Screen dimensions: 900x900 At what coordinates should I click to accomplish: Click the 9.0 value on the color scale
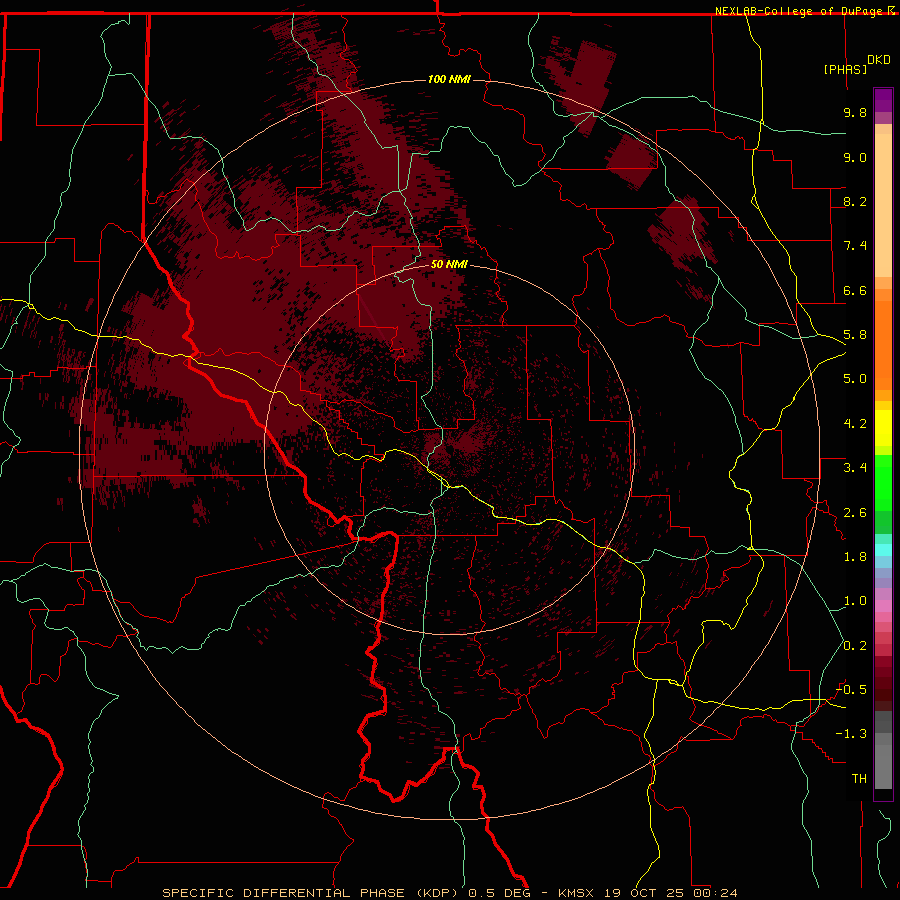855,157
